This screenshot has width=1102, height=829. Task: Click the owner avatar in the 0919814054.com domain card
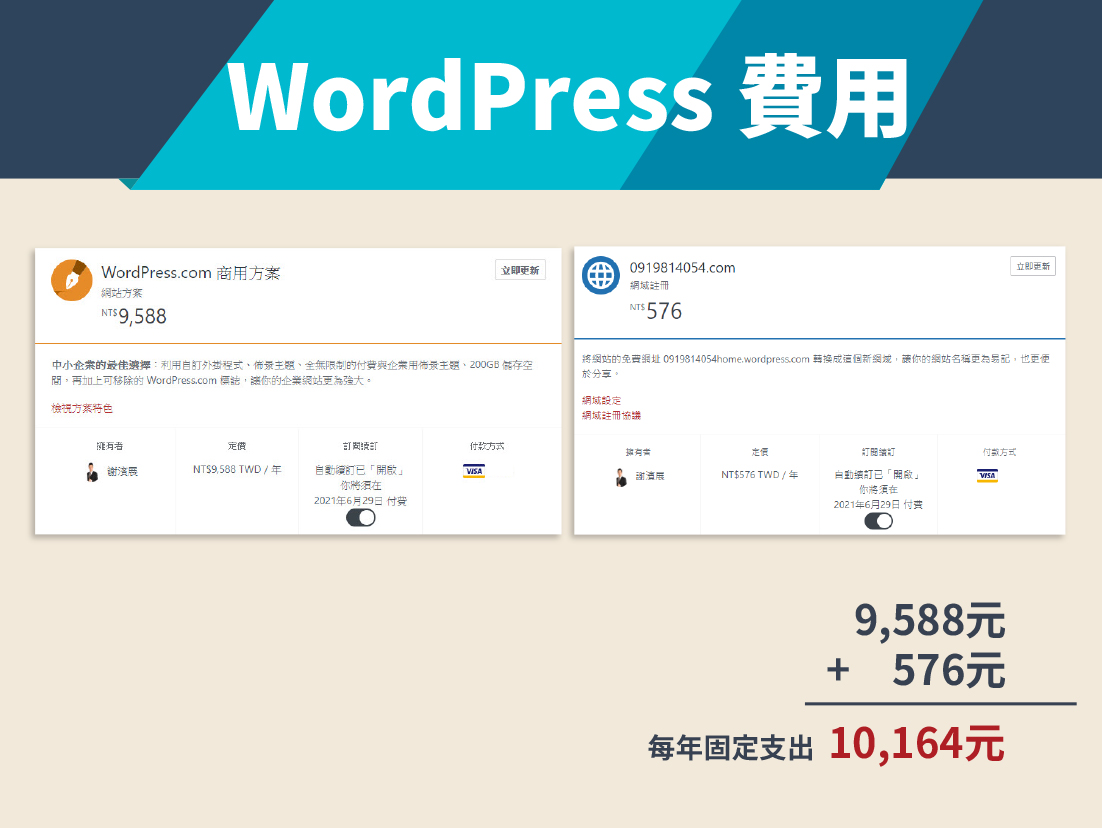pyautogui.click(x=621, y=477)
